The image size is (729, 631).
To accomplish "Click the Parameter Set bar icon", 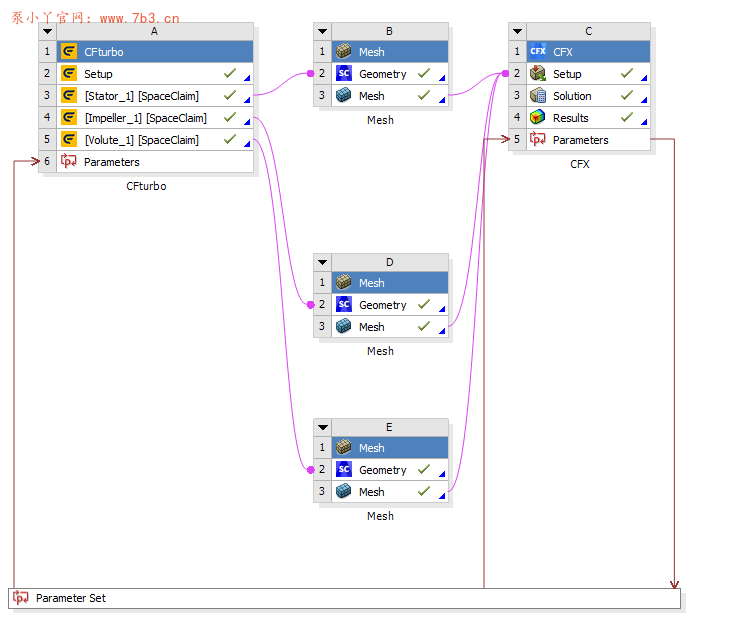I will [x=20, y=598].
